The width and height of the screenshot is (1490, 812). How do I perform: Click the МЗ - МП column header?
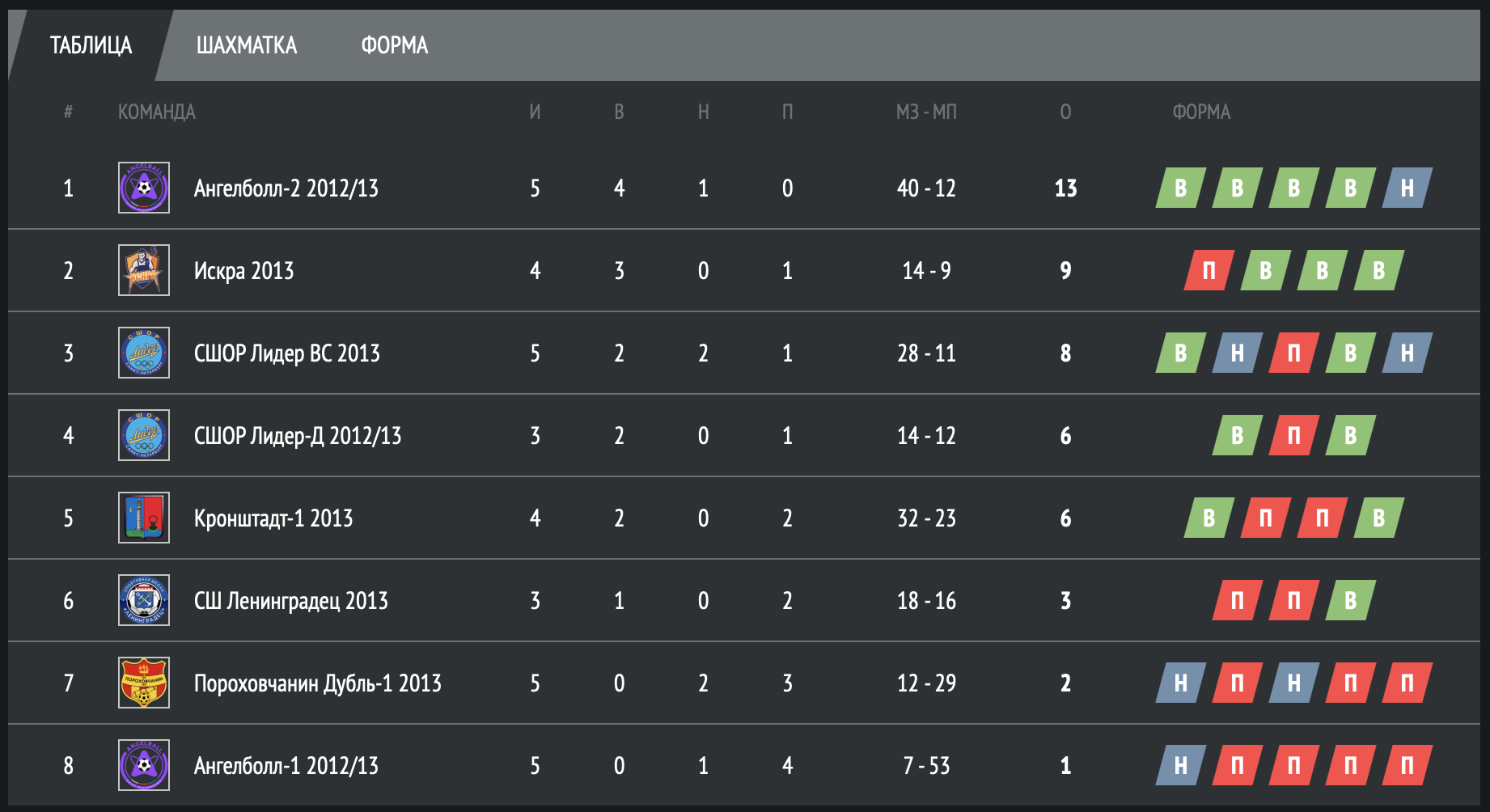[x=926, y=112]
